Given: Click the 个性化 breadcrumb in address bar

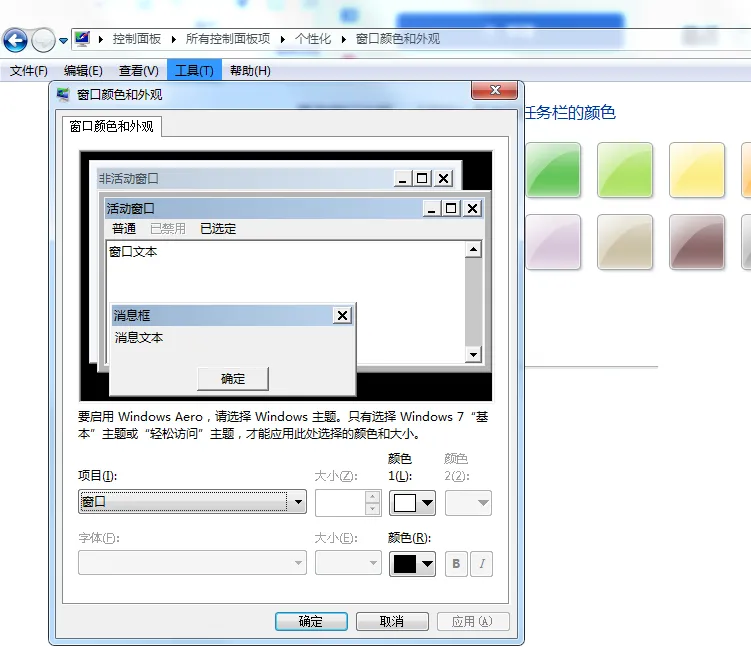Looking at the screenshot, I should pyautogui.click(x=312, y=39).
